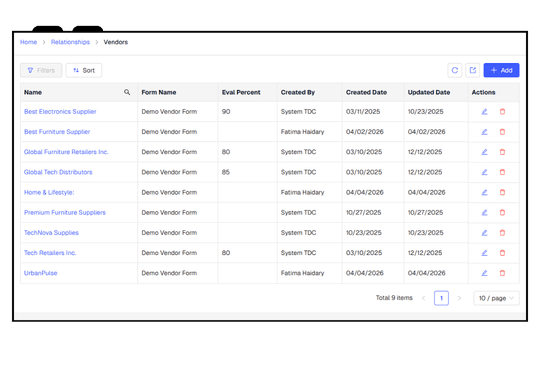This screenshot has width=540, height=384.
Task: Edit the Best Furniture Supplier row
Action: 484,132
